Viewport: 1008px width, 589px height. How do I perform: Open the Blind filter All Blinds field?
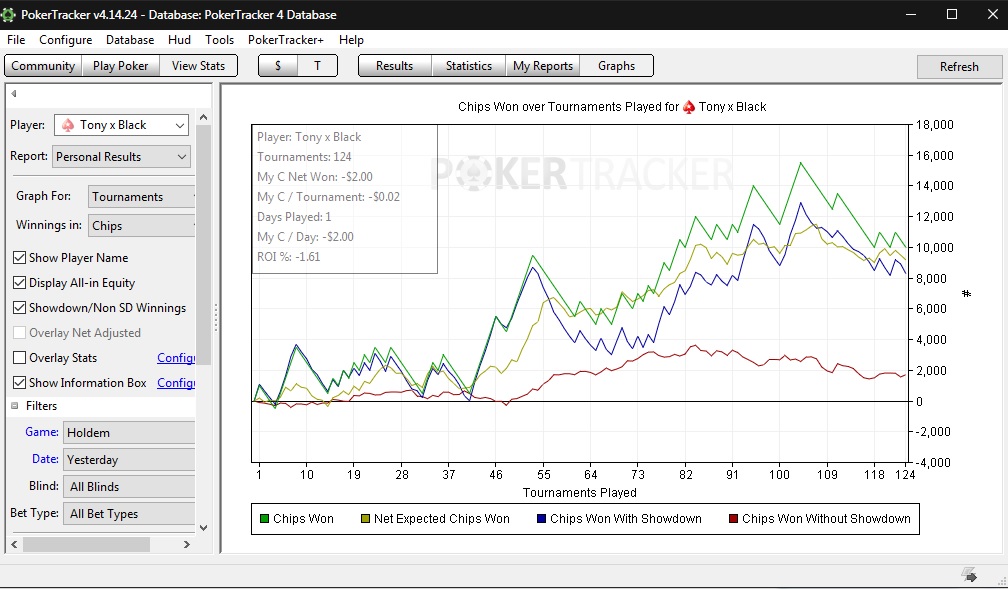click(x=129, y=487)
